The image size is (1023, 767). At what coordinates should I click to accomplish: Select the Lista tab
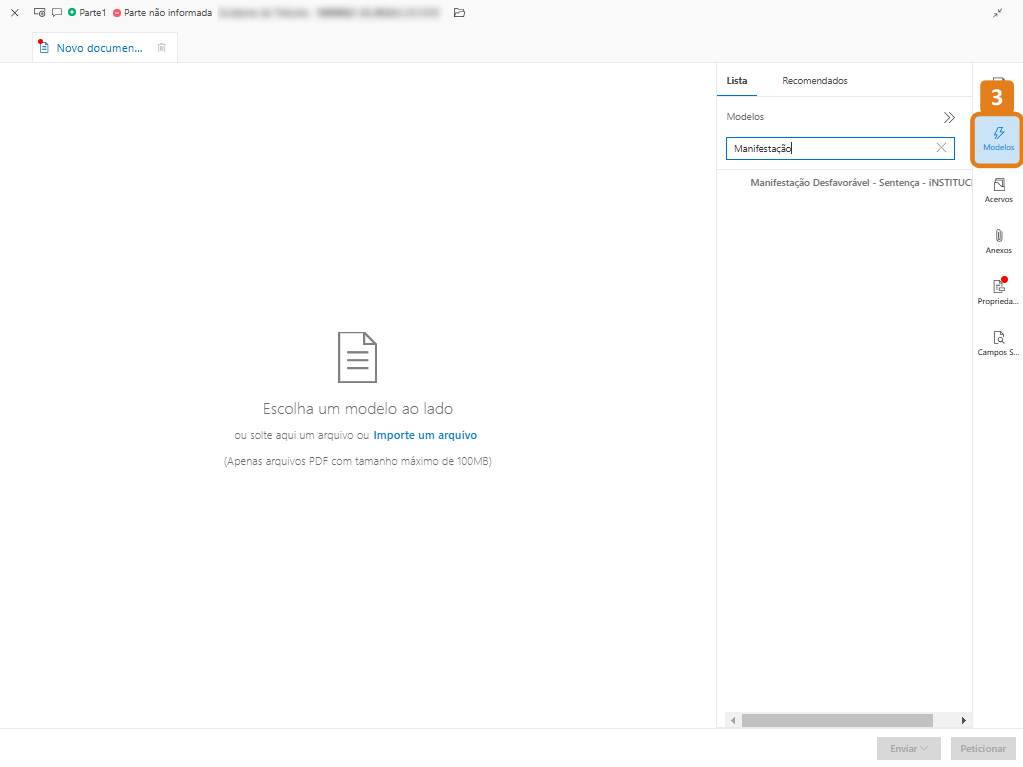click(736, 80)
